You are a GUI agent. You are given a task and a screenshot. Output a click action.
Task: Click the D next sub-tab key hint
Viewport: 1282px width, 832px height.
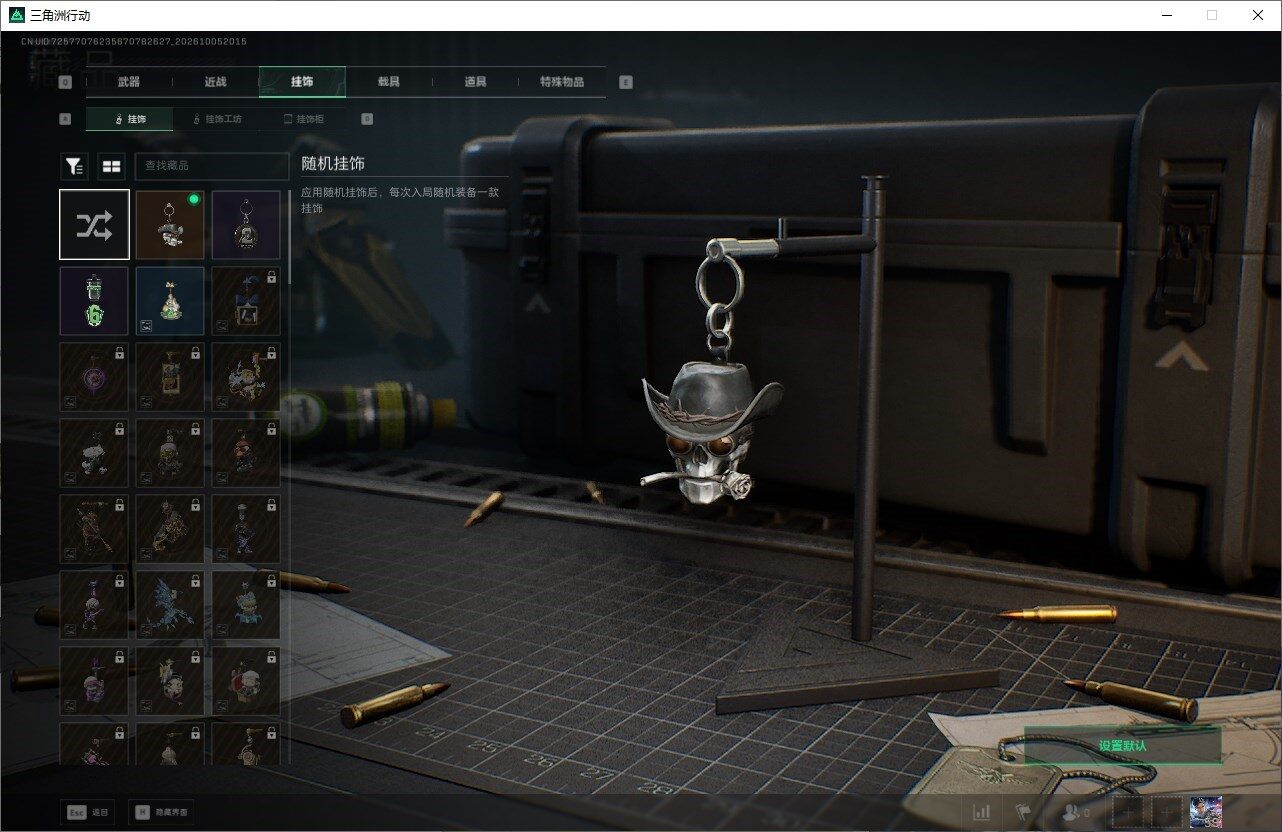click(x=367, y=119)
